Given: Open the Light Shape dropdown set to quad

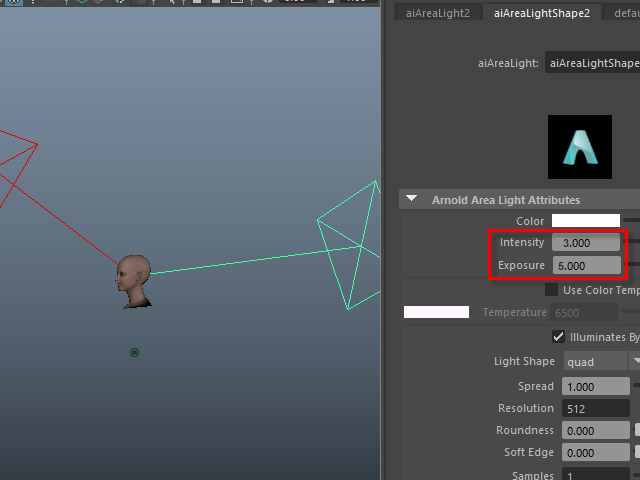Looking at the screenshot, I should tap(600, 361).
